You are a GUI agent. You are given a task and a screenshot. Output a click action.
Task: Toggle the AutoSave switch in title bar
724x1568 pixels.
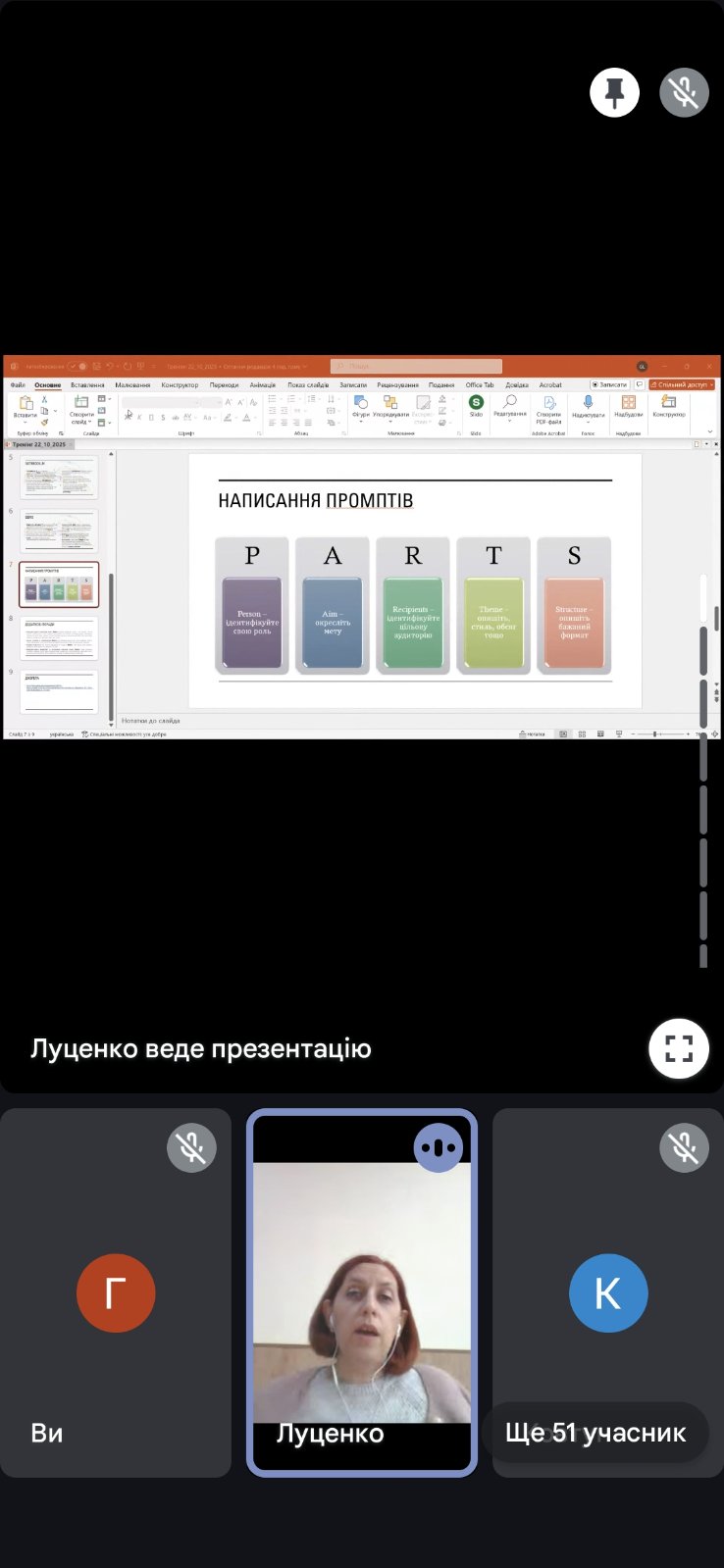point(75,367)
